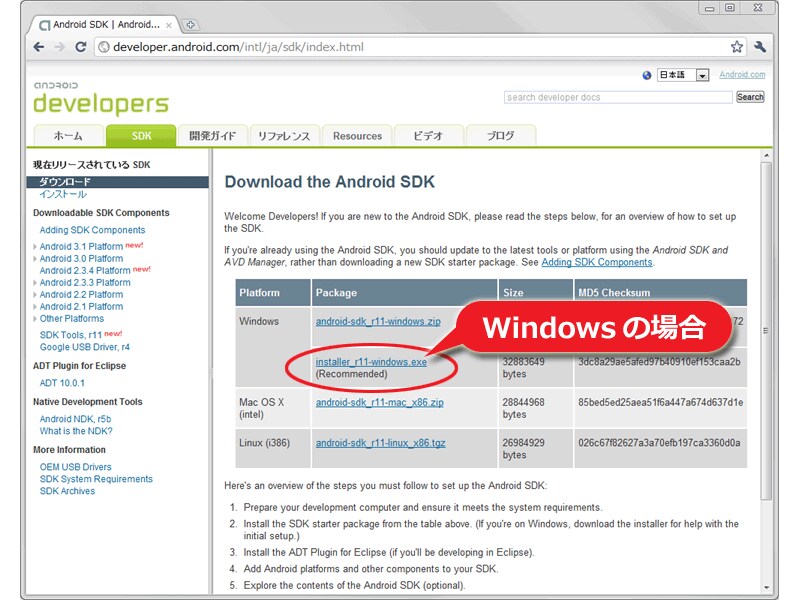Viewport: 800px width, 600px height.
Task: Open the Android 2.1 Platform link
Action: pos(82,307)
